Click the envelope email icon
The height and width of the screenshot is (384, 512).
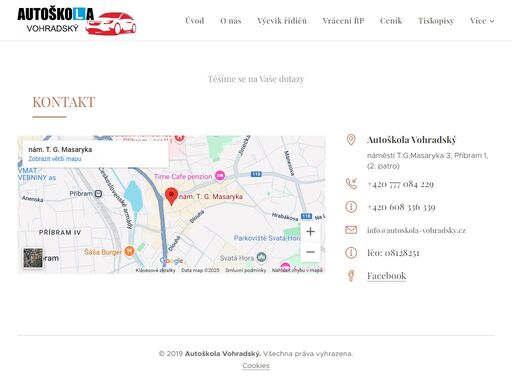click(x=351, y=230)
